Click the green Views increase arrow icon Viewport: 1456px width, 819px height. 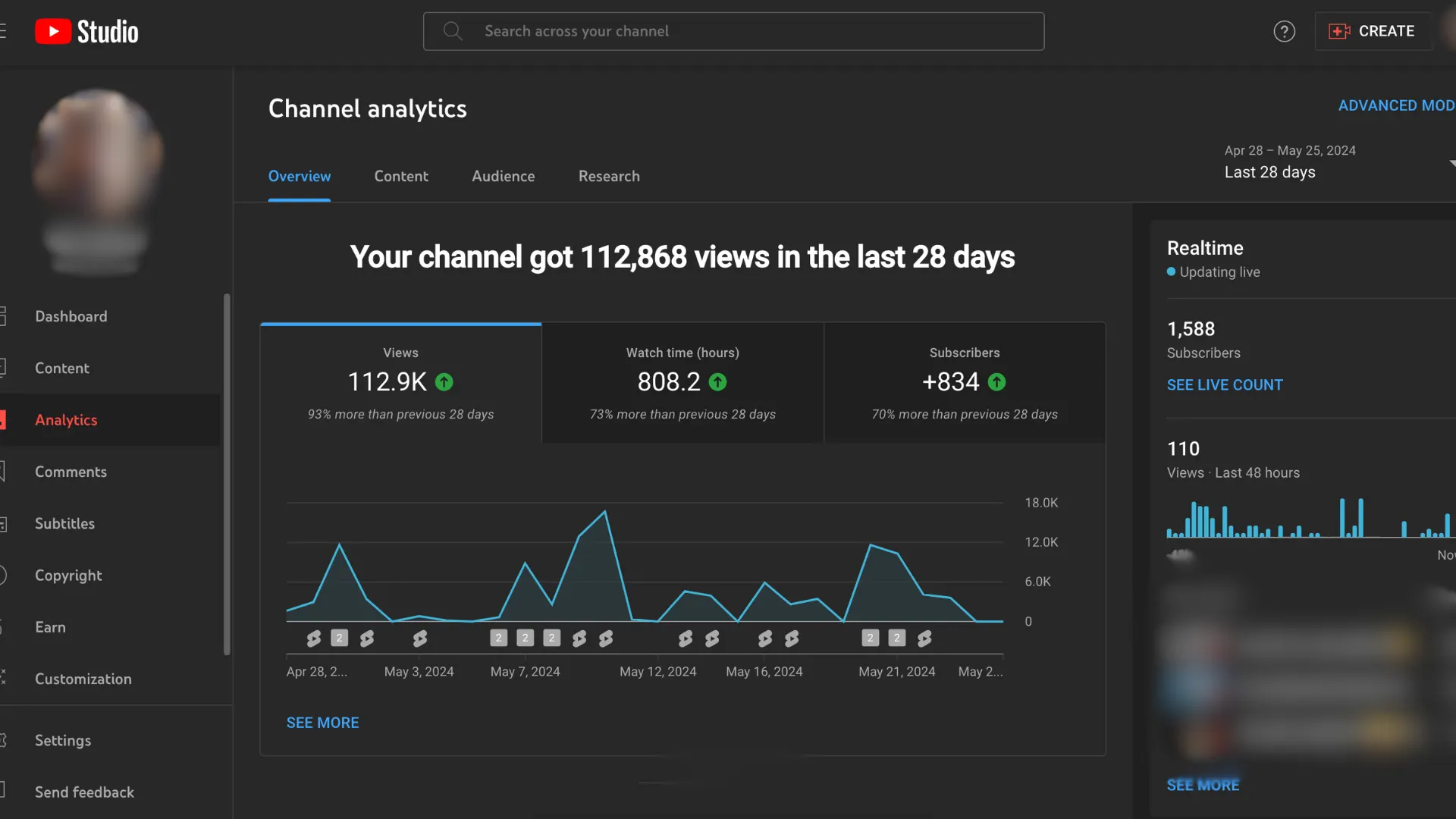(444, 382)
